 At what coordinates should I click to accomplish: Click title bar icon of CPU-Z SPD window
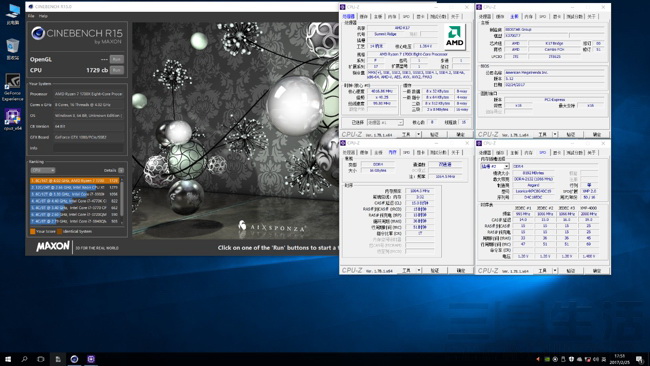pos(479,143)
